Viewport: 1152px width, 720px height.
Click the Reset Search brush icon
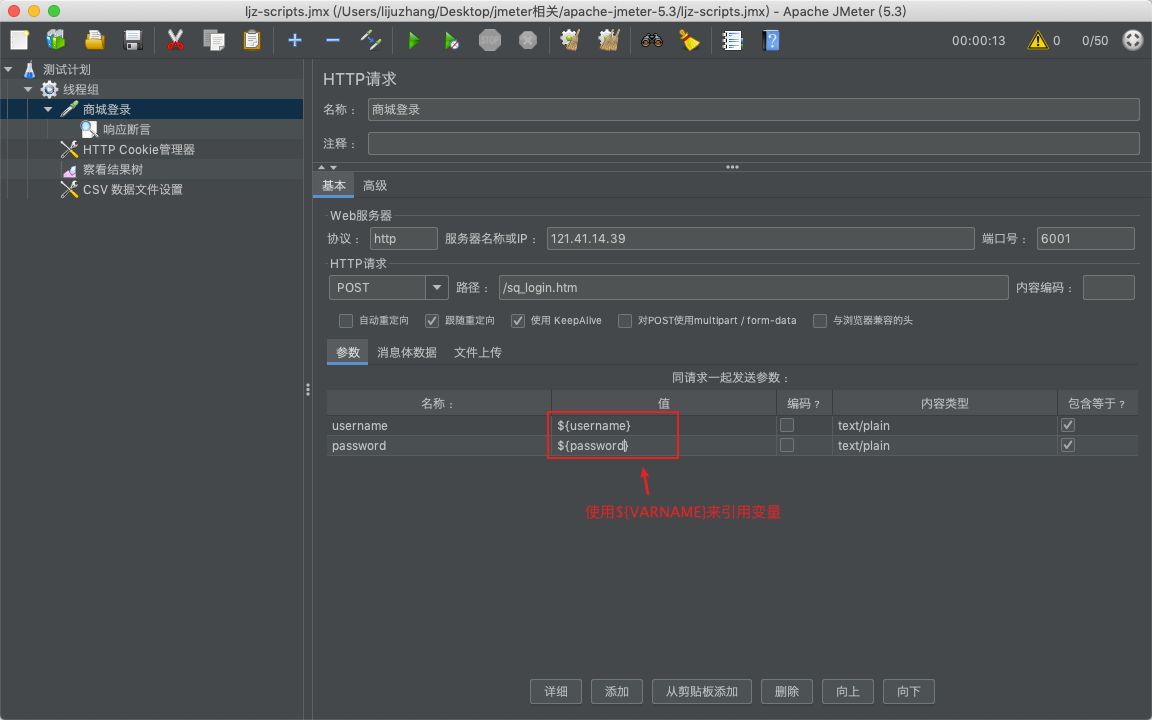point(689,40)
